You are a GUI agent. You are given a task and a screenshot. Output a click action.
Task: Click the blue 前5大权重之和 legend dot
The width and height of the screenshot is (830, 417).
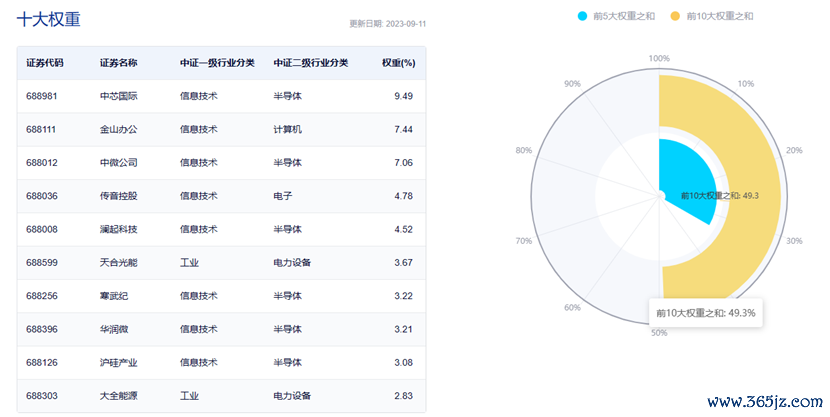tap(583, 16)
